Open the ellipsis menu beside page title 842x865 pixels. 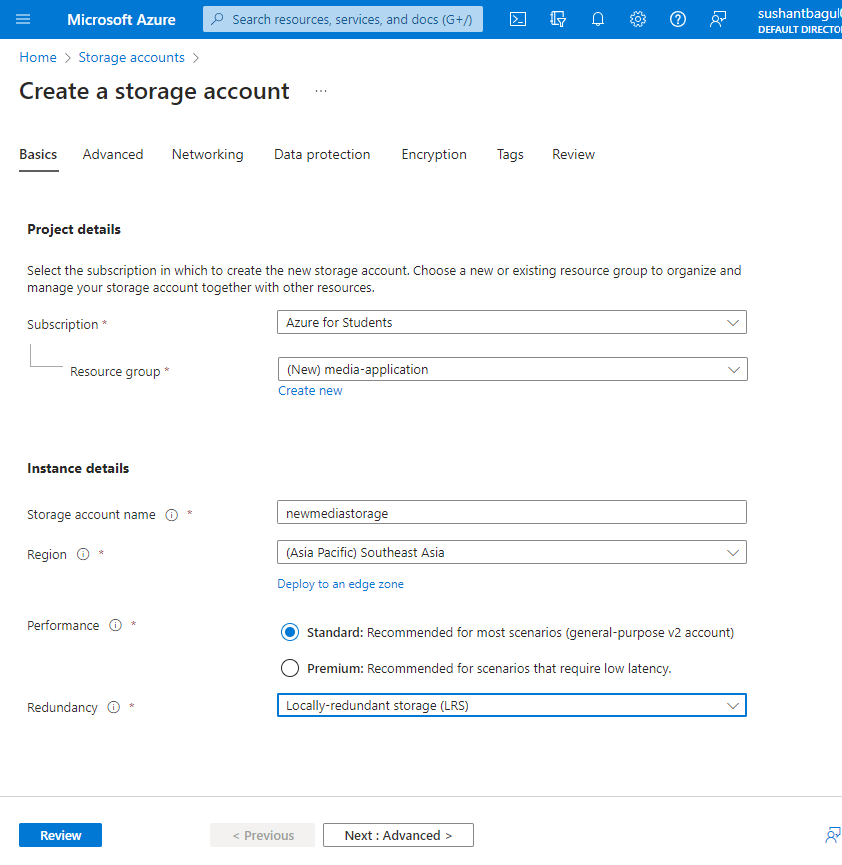pos(320,91)
